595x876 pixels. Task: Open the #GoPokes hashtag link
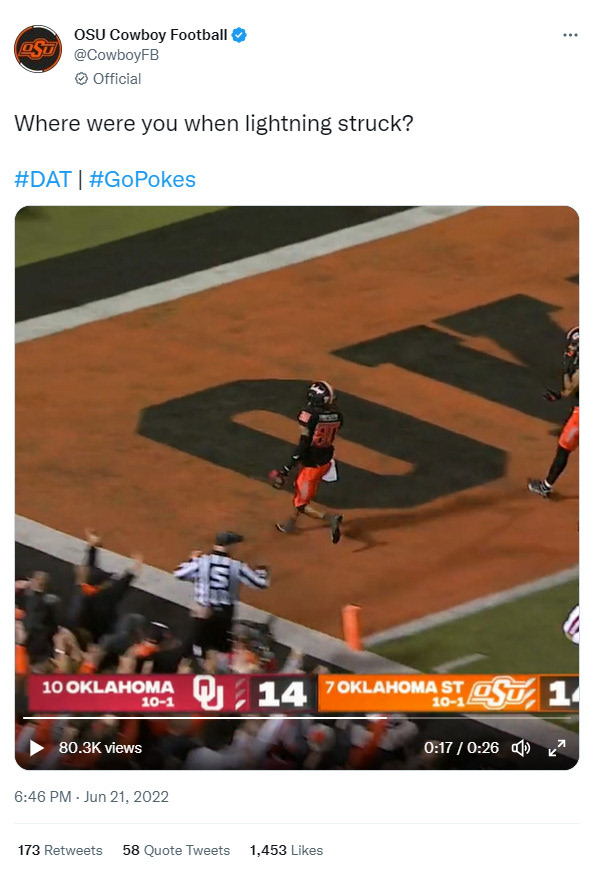point(142,179)
